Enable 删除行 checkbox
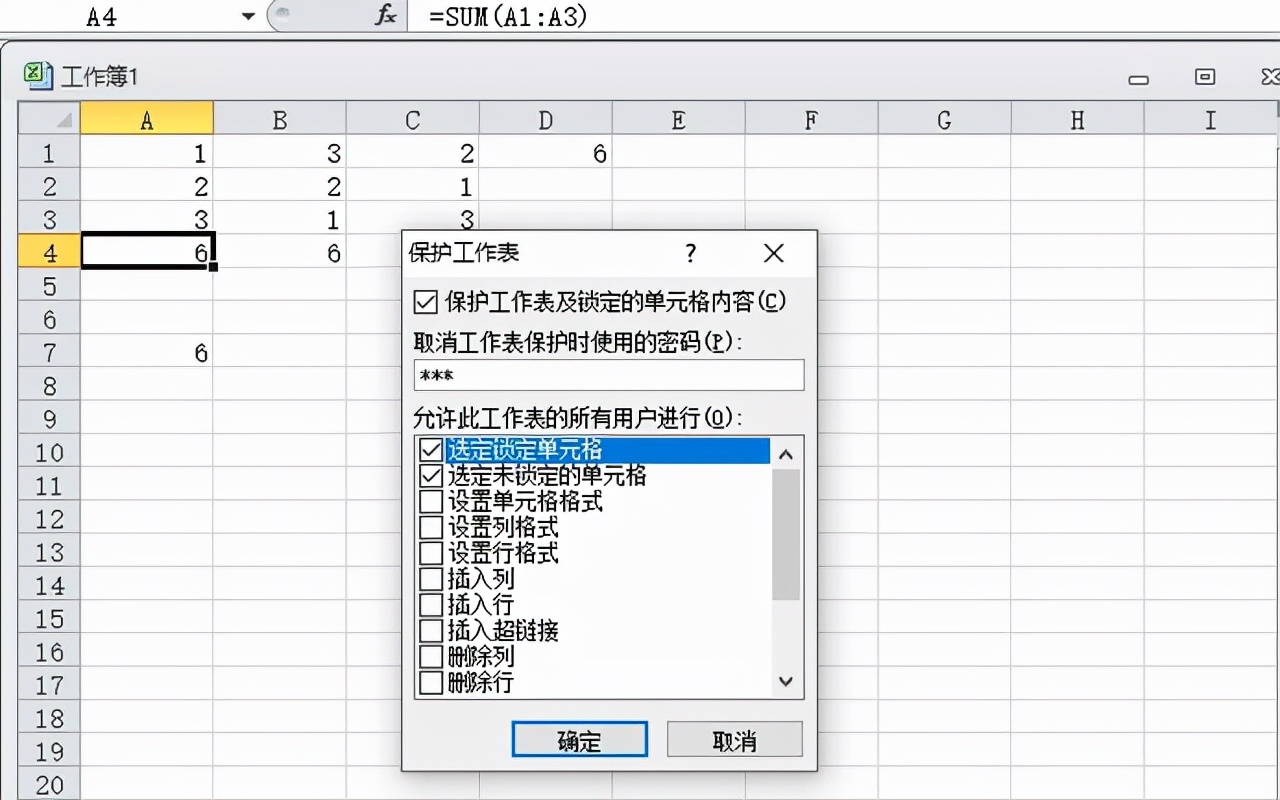 tap(430, 683)
